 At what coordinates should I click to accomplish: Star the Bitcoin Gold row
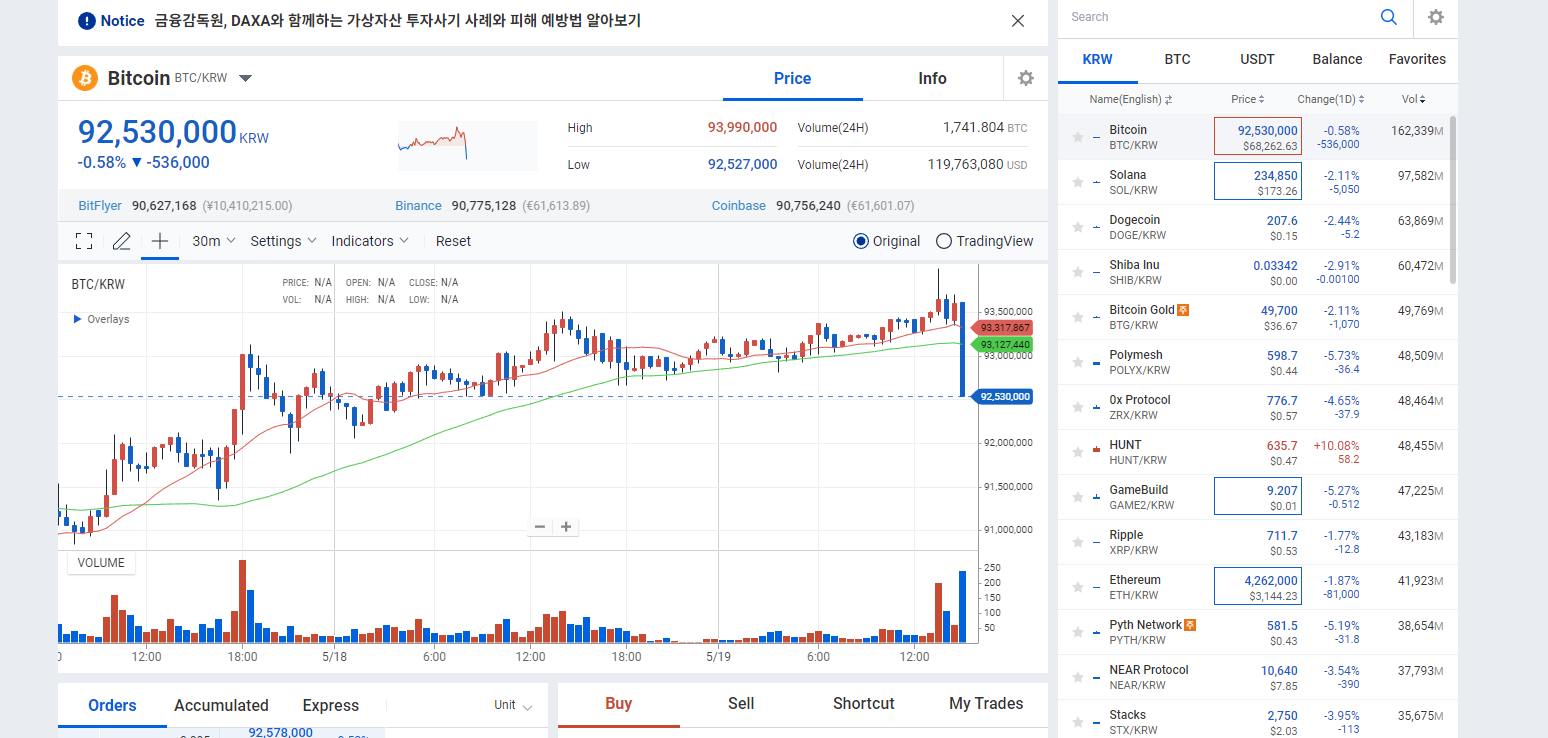(x=1078, y=317)
